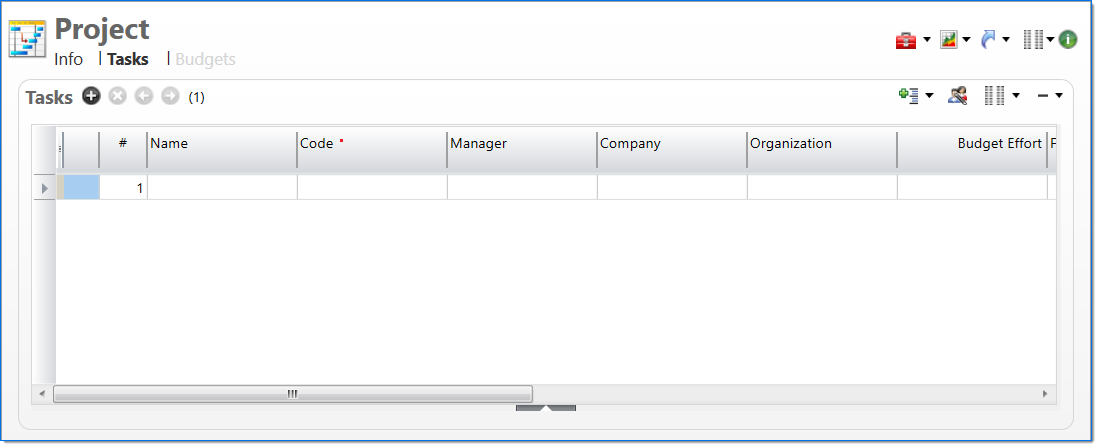This screenshot has width=1098, height=447.
Task: Open the assign resources people icon
Action: 958,95
